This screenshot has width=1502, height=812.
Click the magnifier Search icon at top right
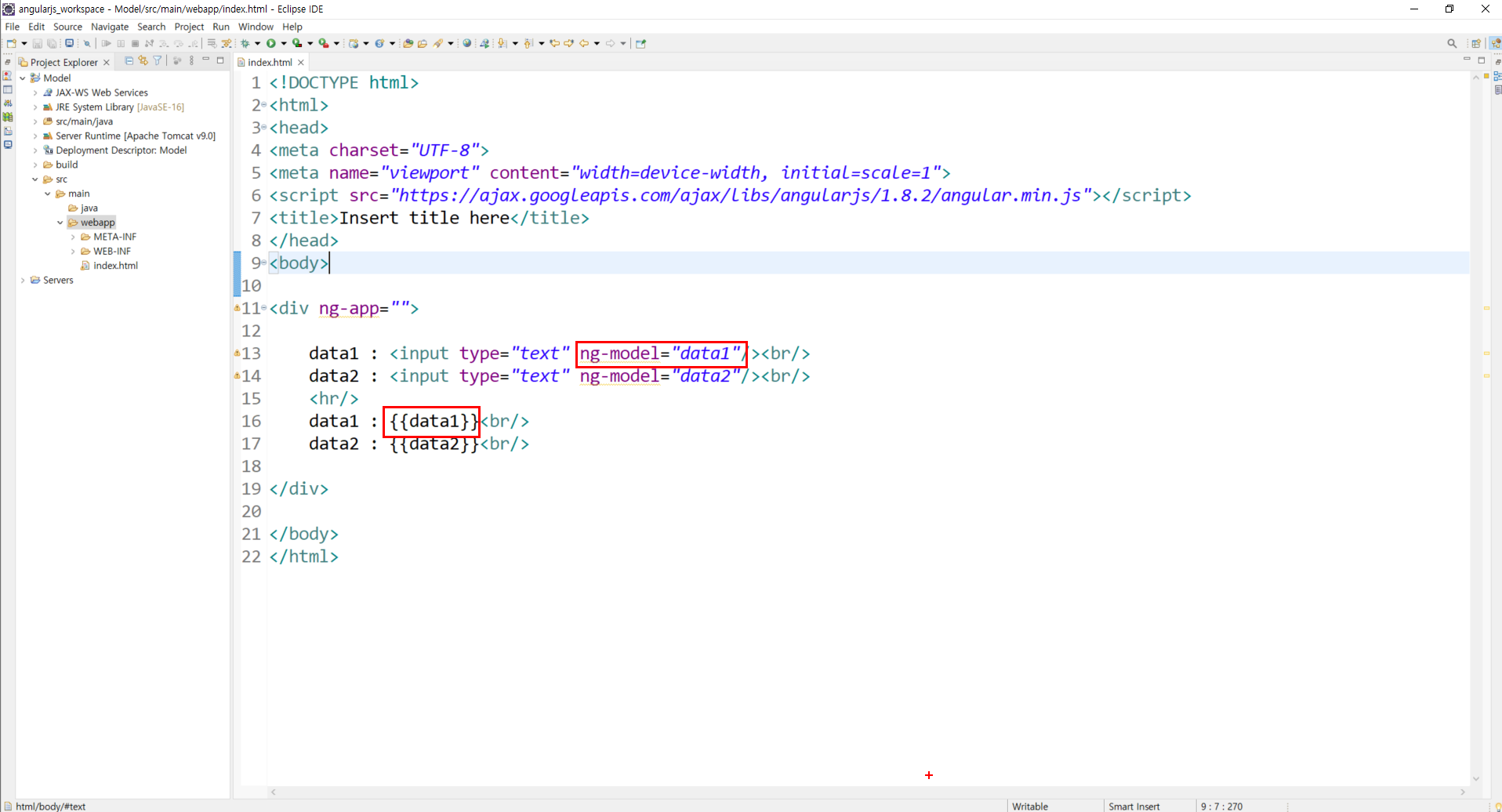click(1452, 43)
